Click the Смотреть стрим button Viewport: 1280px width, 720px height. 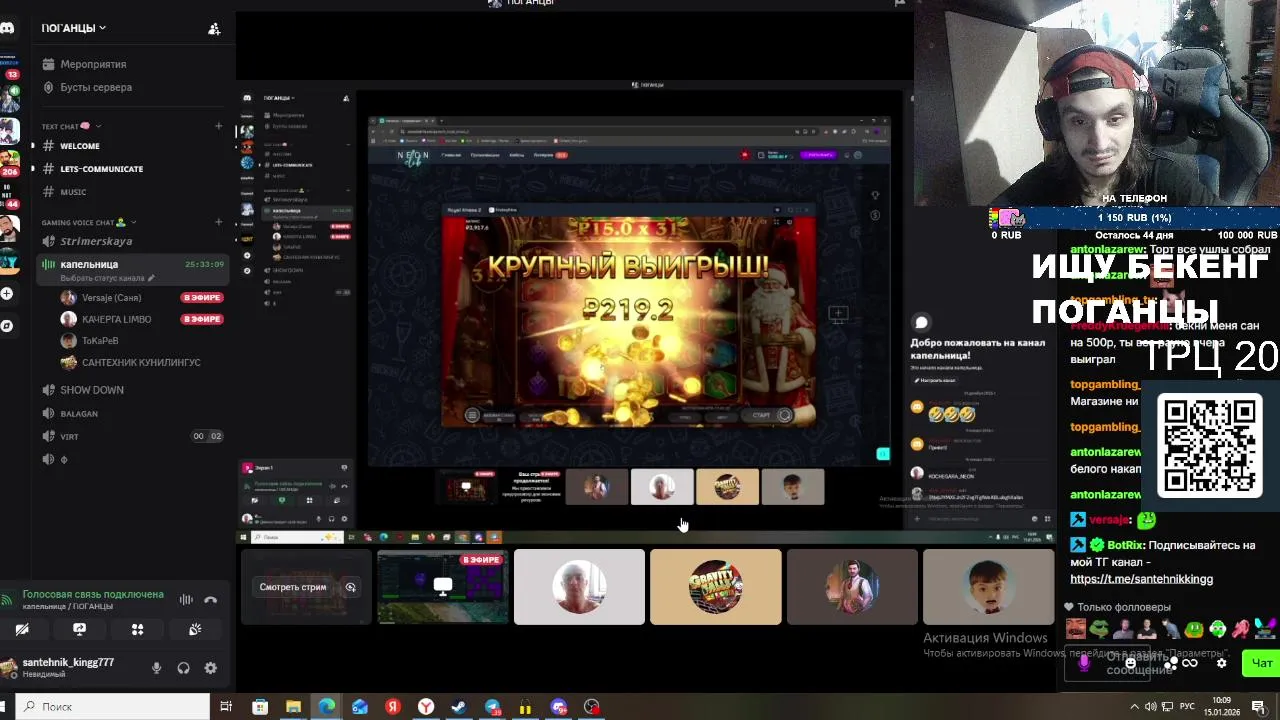pos(293,587)
